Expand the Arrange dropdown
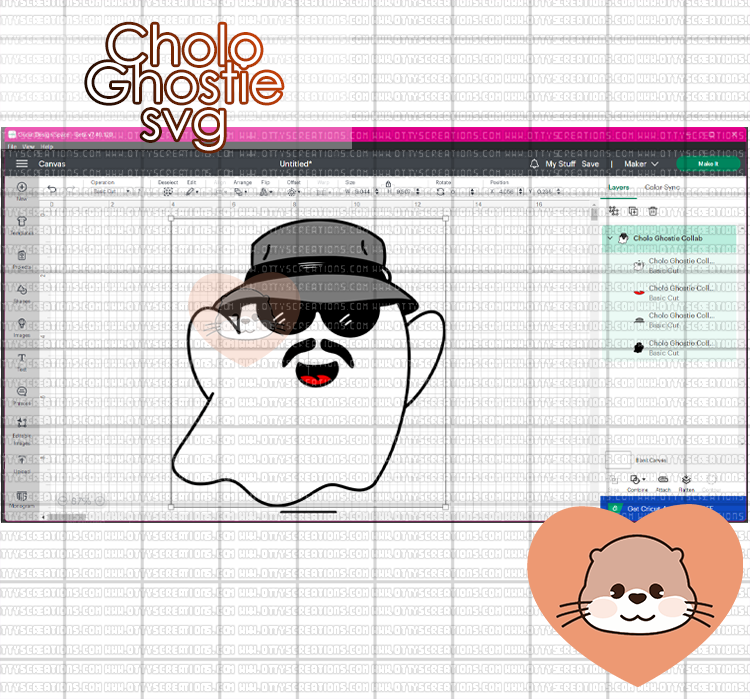The image size is (750, 699). click(x=242, y=190)
